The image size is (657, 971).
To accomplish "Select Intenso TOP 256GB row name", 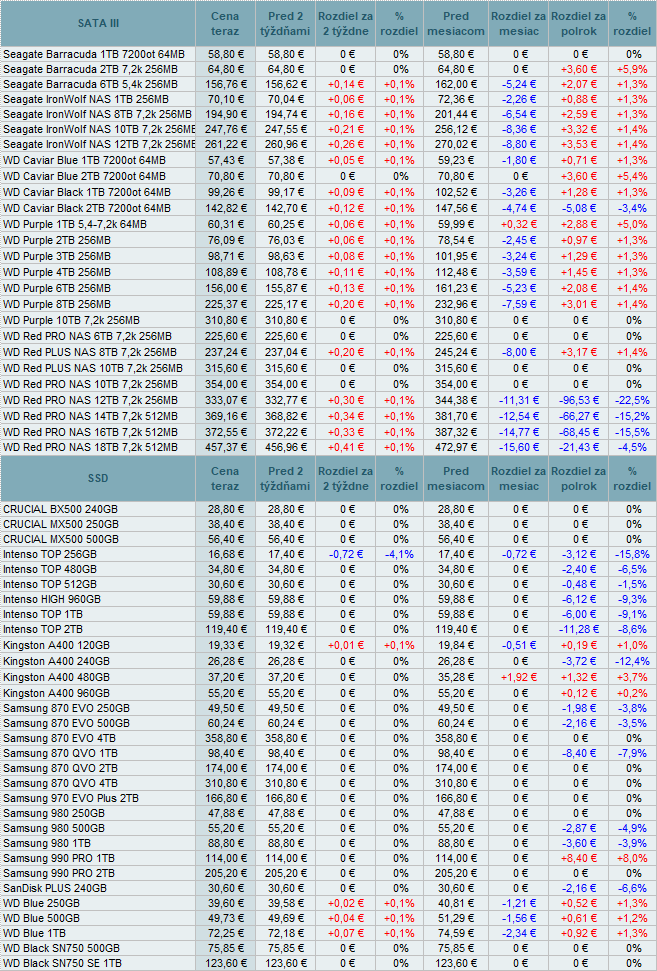I will pyautogui.click(x=50, y=555).
